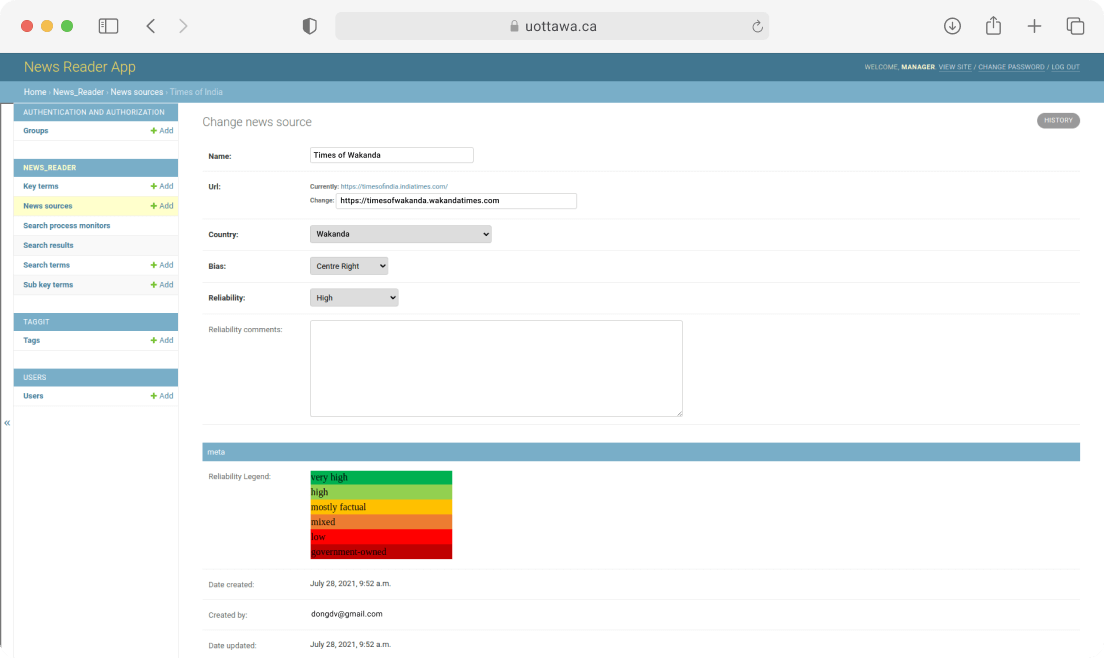
Task: Click the News Reader App title
Action: click(80, 67)
